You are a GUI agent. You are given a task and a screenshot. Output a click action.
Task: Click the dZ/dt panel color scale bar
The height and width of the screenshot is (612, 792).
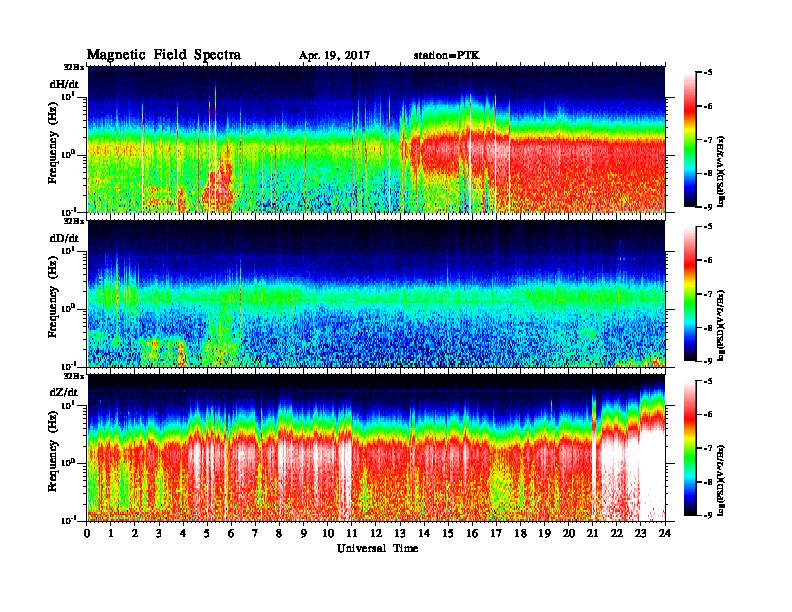click(x=690, y=448)
